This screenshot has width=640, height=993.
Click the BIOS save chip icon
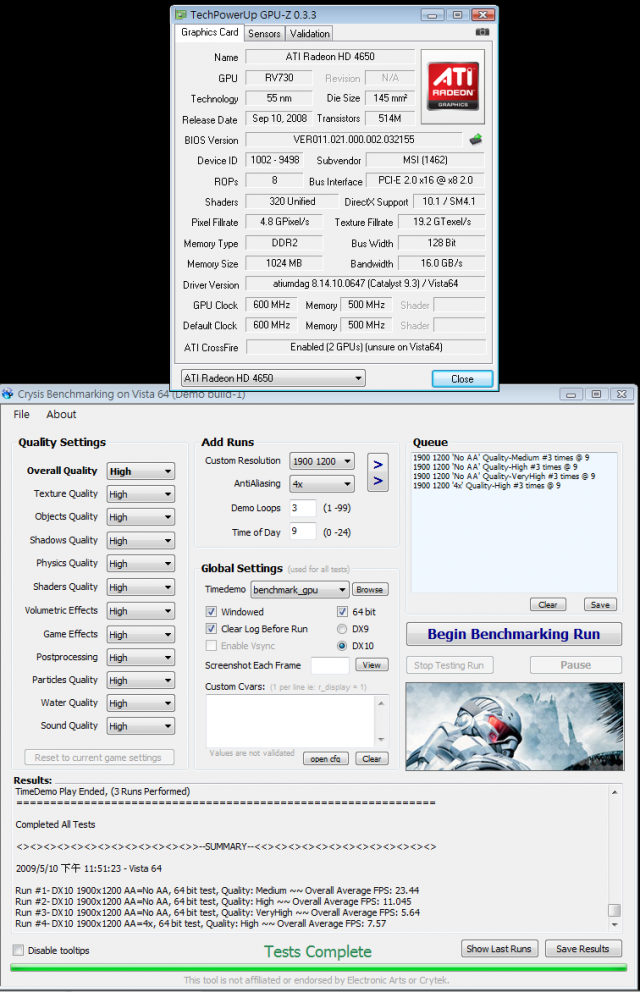click(475, 139)
